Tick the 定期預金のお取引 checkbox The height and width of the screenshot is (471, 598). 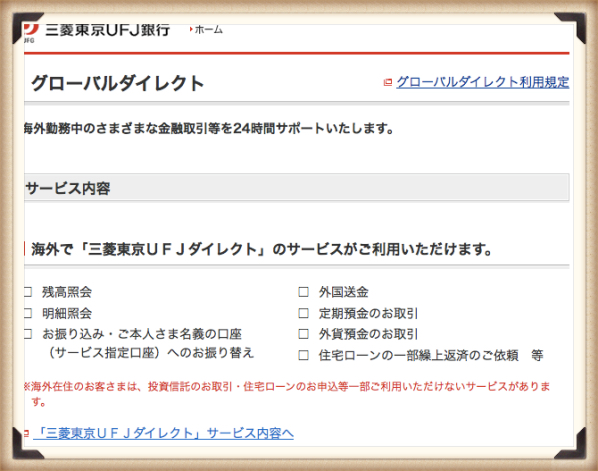tap(304, 313)
